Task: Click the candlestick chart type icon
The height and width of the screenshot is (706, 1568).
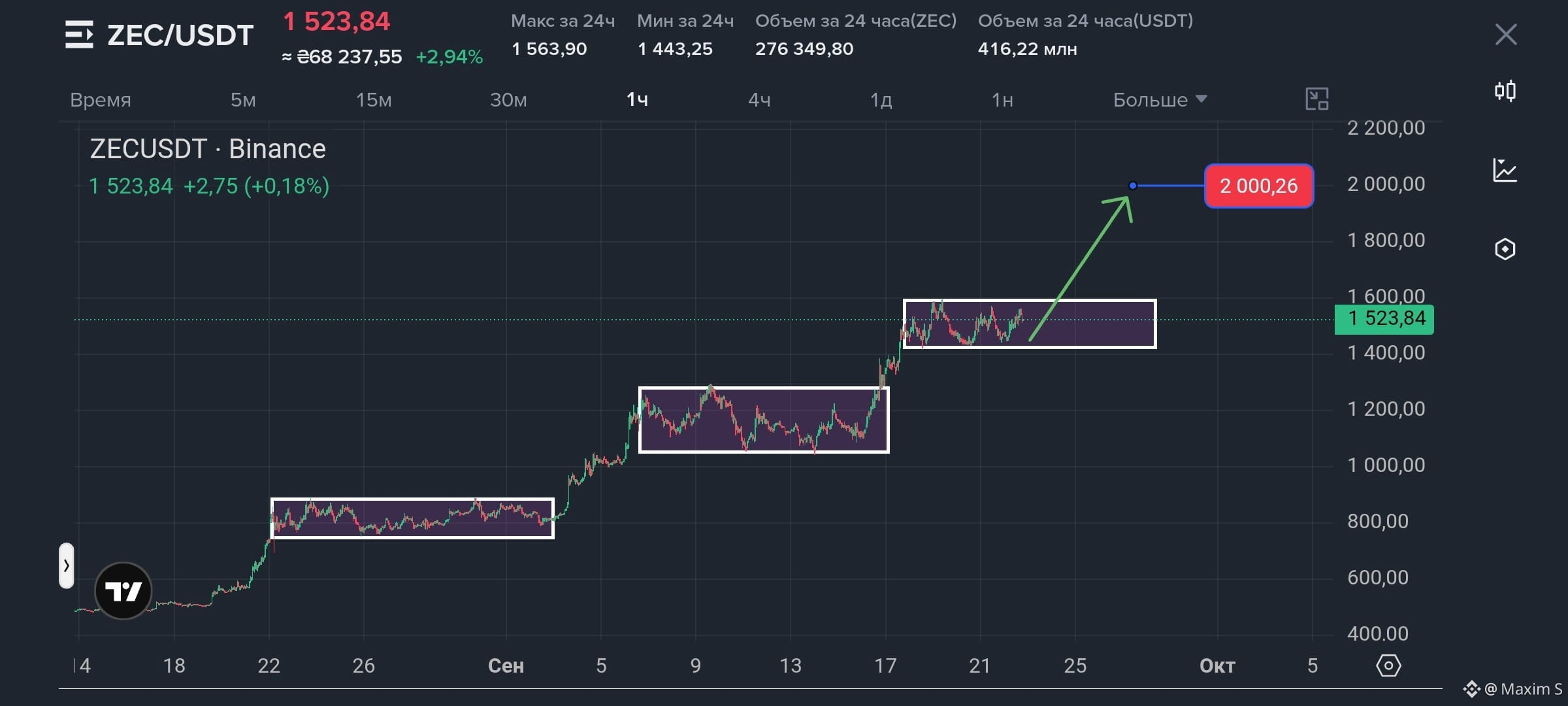Action: point(1505,90)
